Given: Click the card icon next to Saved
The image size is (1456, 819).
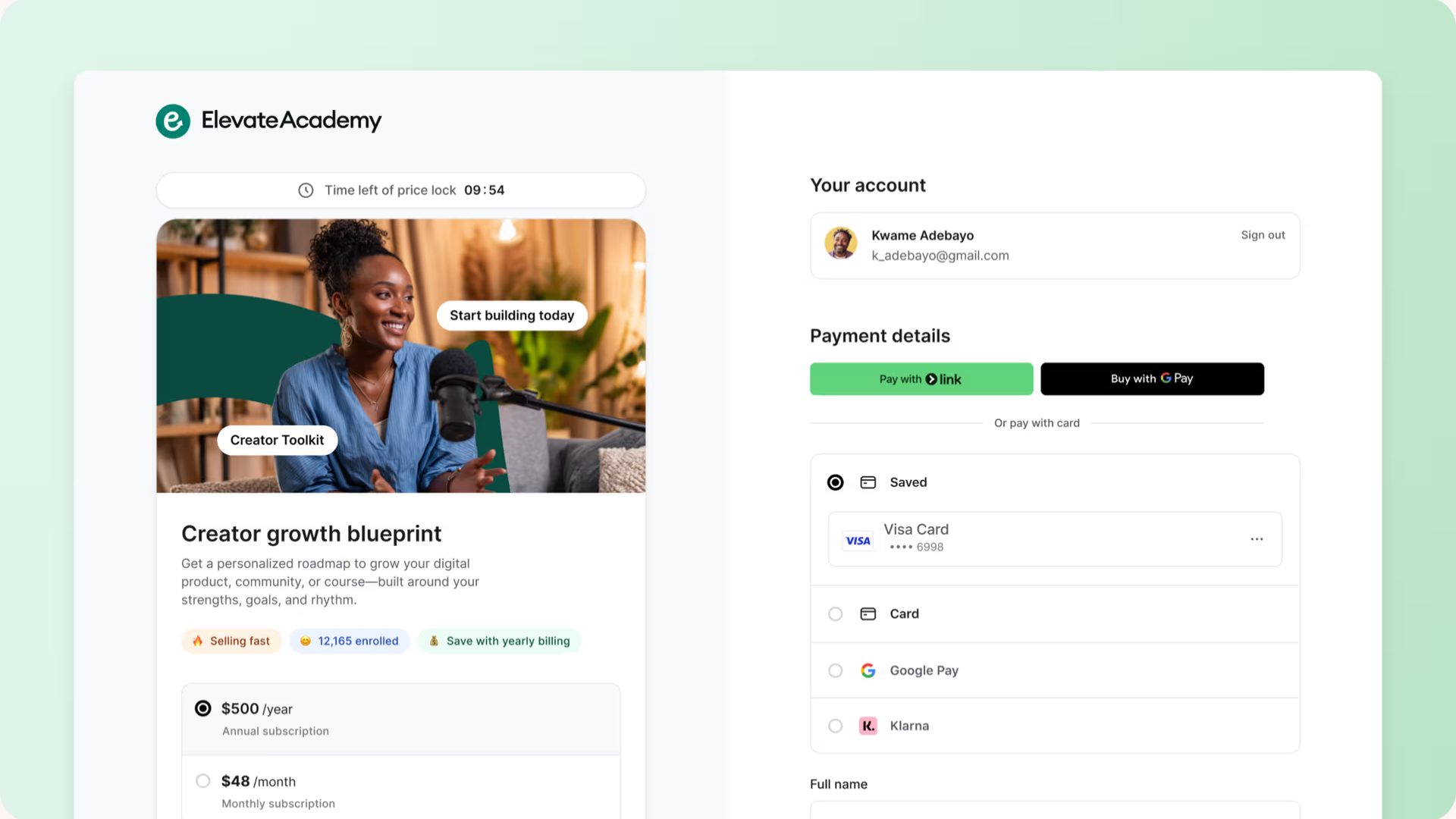Looking at the screenshot, I should click(x=868, y=482).
